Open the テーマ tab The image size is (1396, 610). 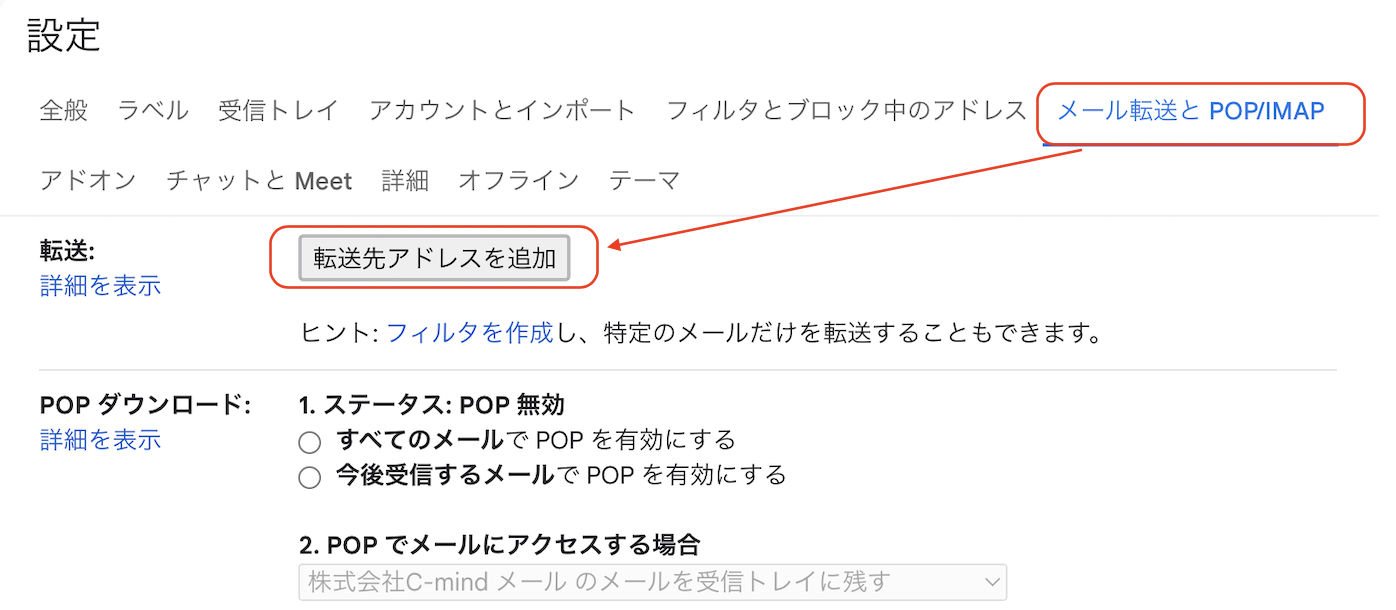click(644, 180)
